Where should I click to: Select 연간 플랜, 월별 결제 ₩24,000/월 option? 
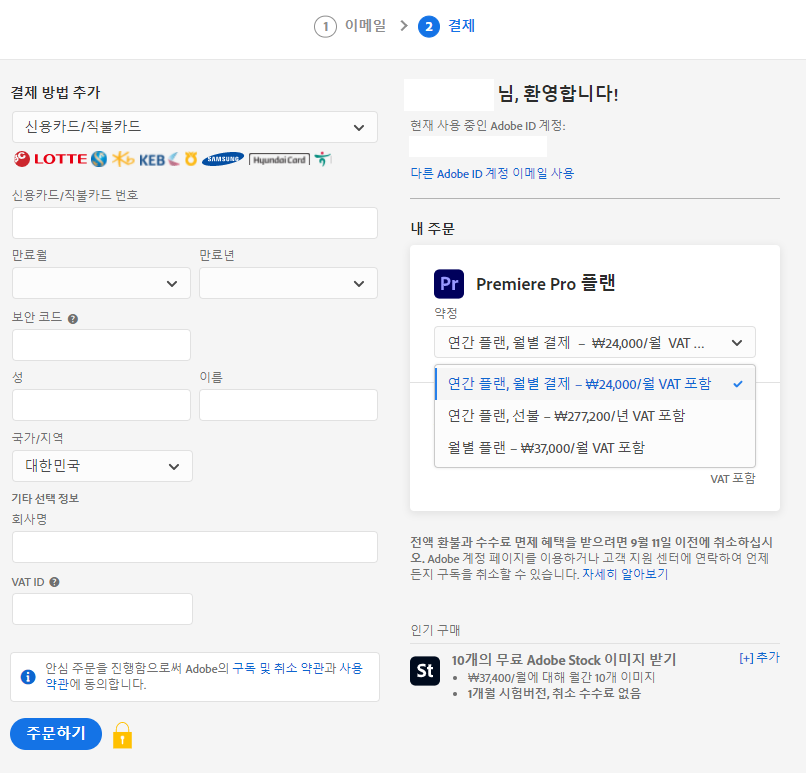tap(595, 384)
